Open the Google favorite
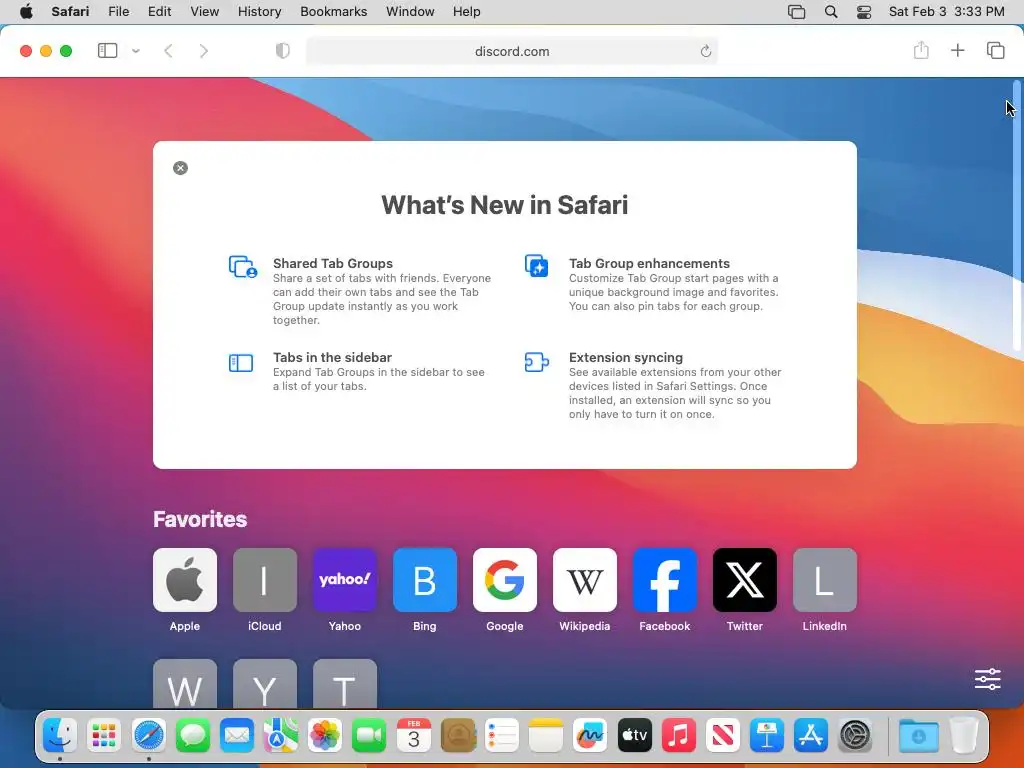 (505, 580)
